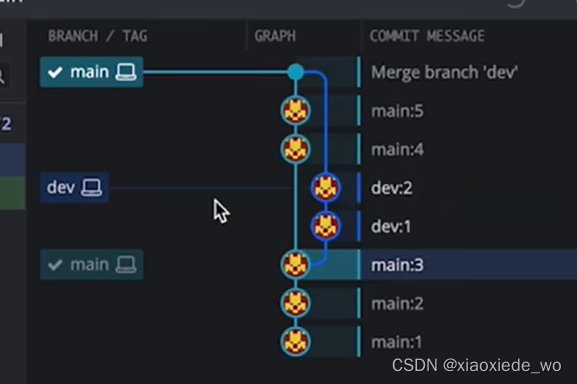Select the highlighted main:3 commit message
Screen dimensions: 577x384
(397, 265)
